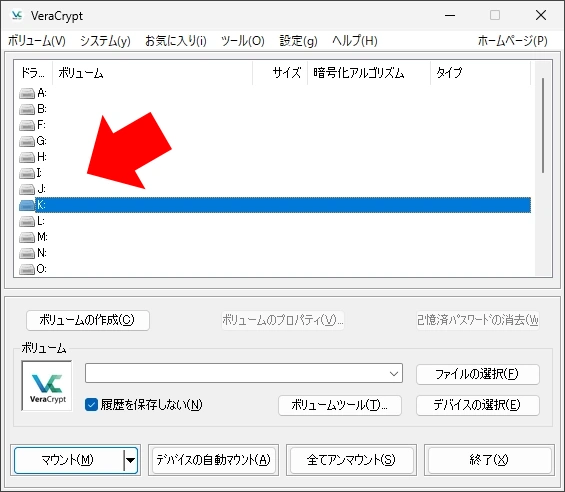
Task: Select drive H: icon in list
Action: point(27,157)
